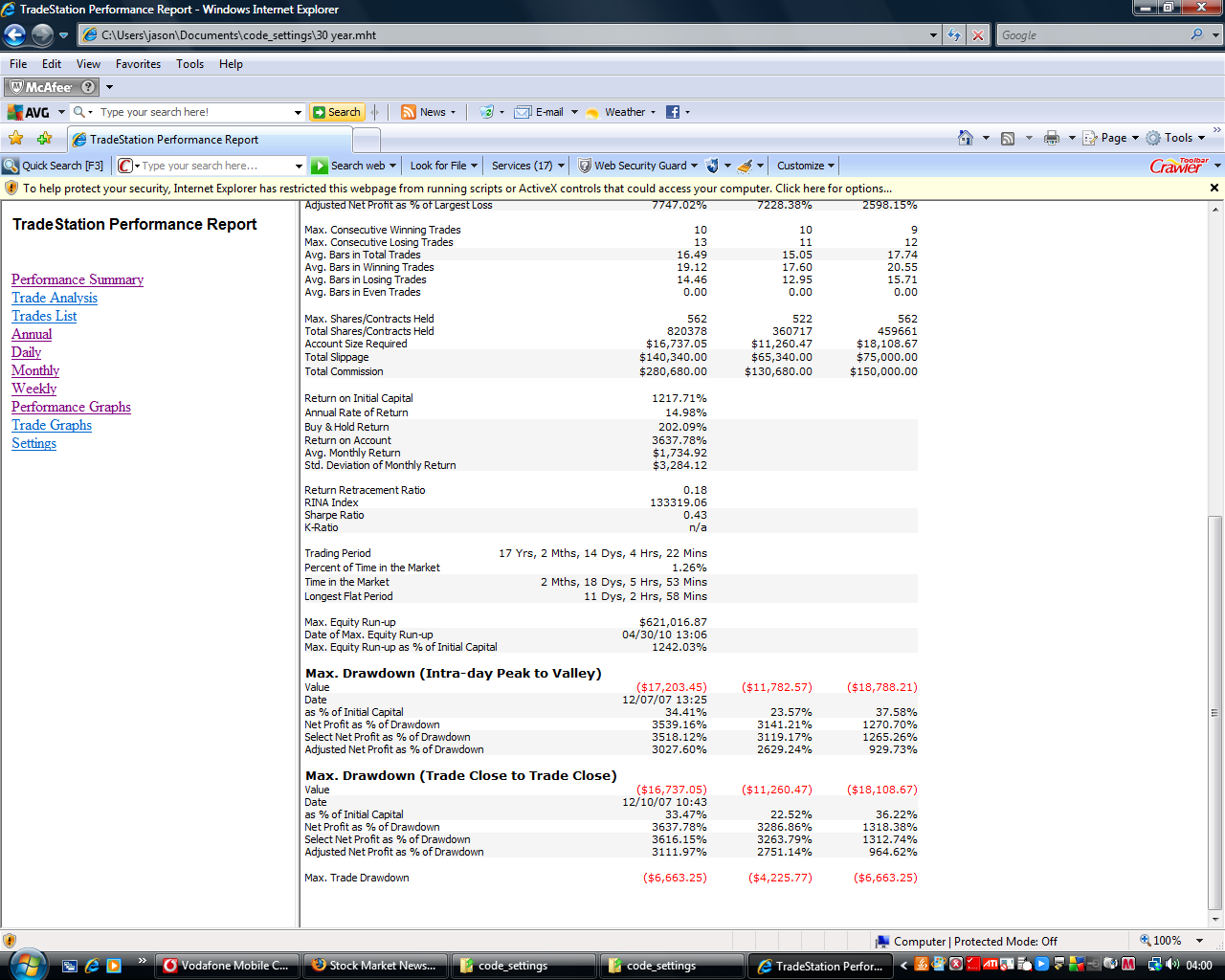Click the green Search web arrow icon
Viewport: 1225px width, 980px height.
pyautogui.click(x=320, y=166)
